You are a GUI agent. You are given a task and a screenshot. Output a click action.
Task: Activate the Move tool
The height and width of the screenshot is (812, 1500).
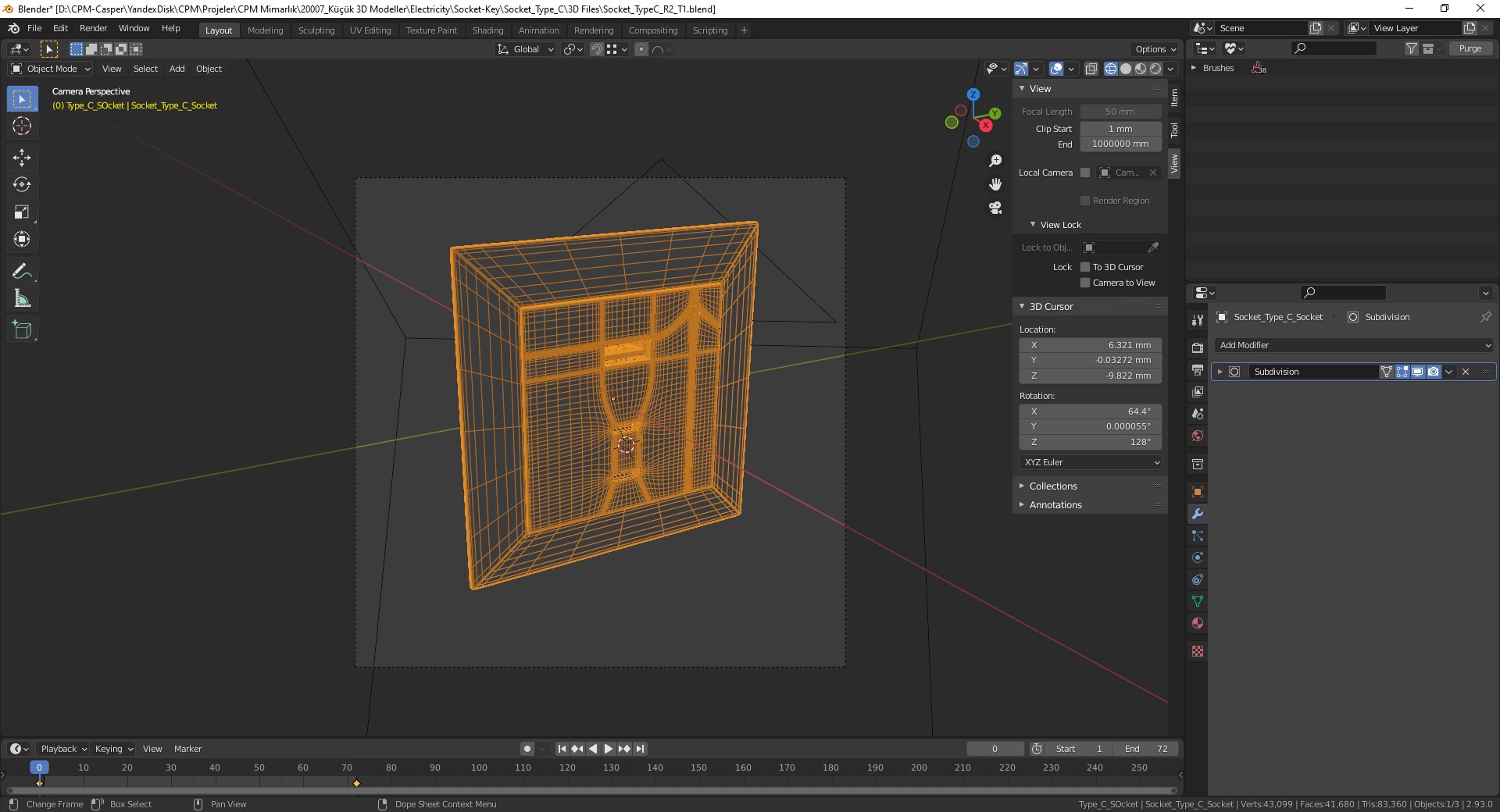[x=22, y=158]
